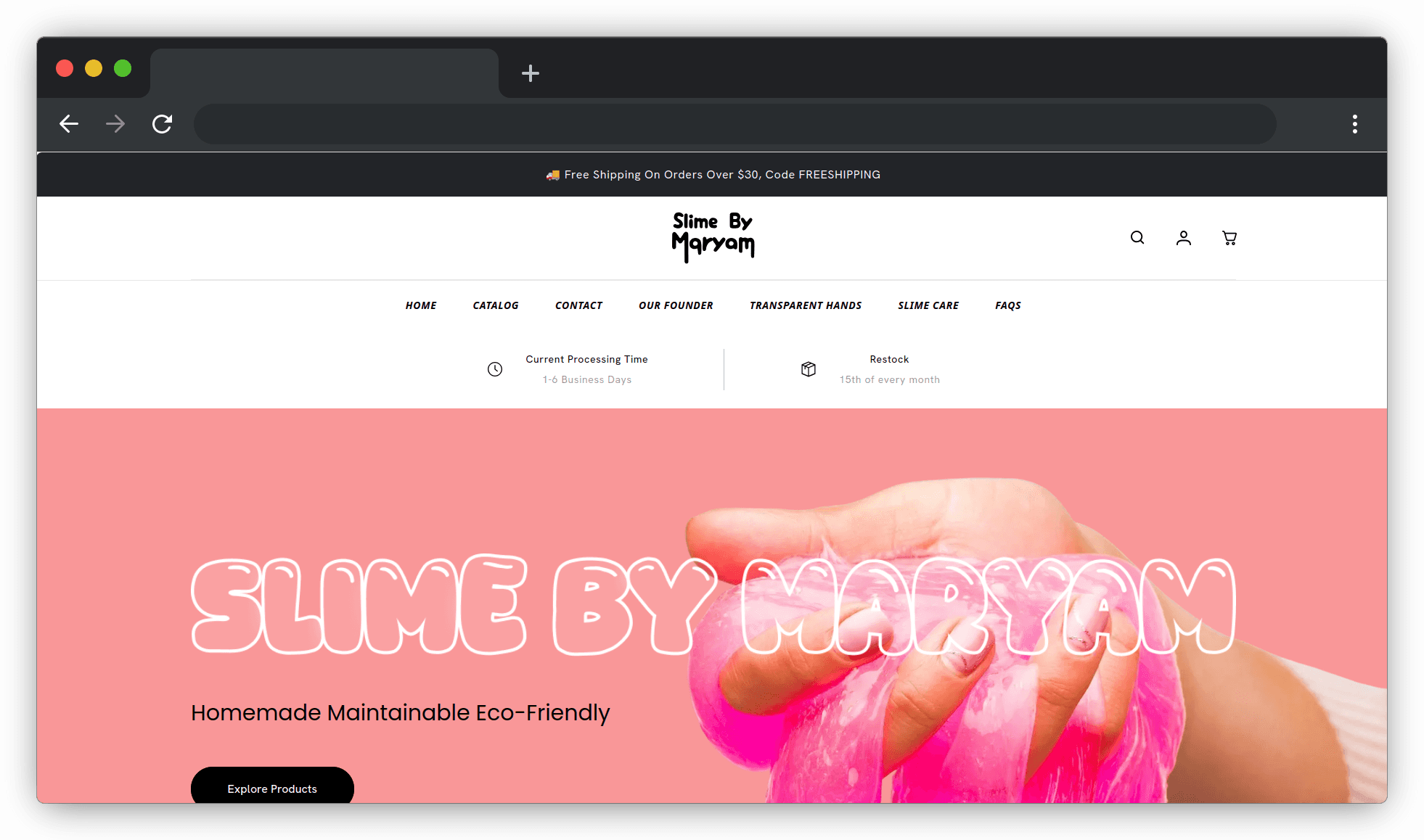The width and height of the screenshot is (1424, 840).
Task: Open the SLIME CARE page
Action: coord(928,305)
